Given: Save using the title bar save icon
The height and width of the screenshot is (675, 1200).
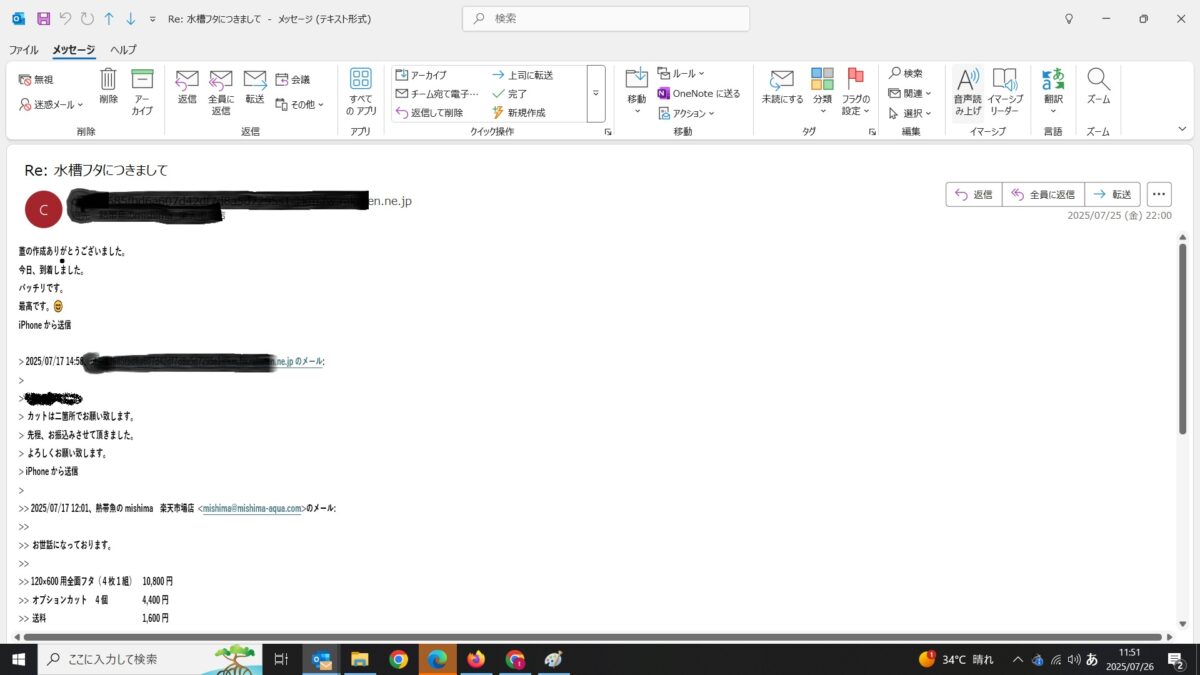Looking at the screenshot, I should tap(43, 19).
